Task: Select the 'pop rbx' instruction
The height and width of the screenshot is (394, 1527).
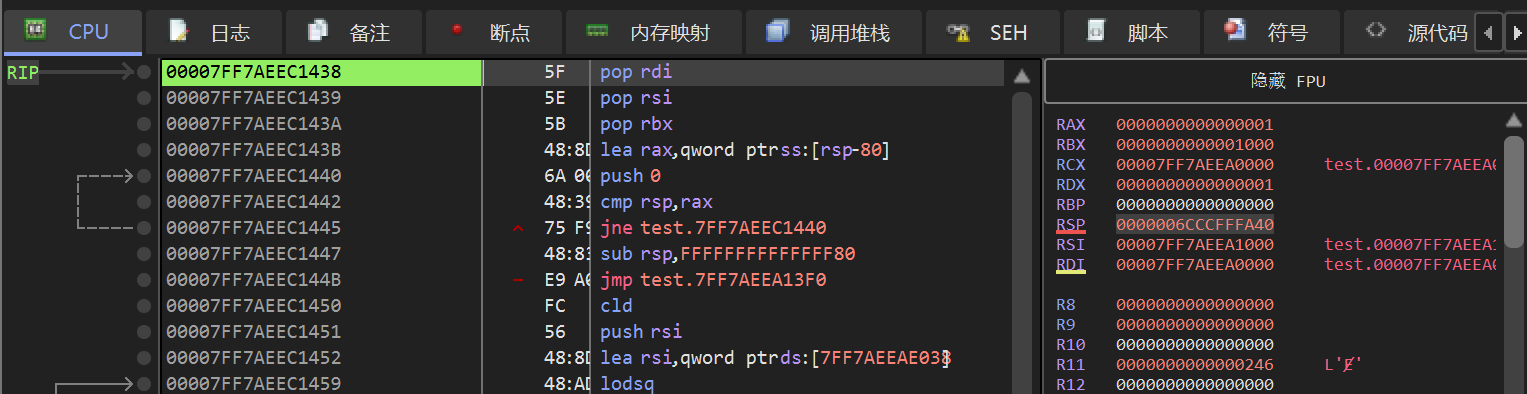Action: (635, 124)
